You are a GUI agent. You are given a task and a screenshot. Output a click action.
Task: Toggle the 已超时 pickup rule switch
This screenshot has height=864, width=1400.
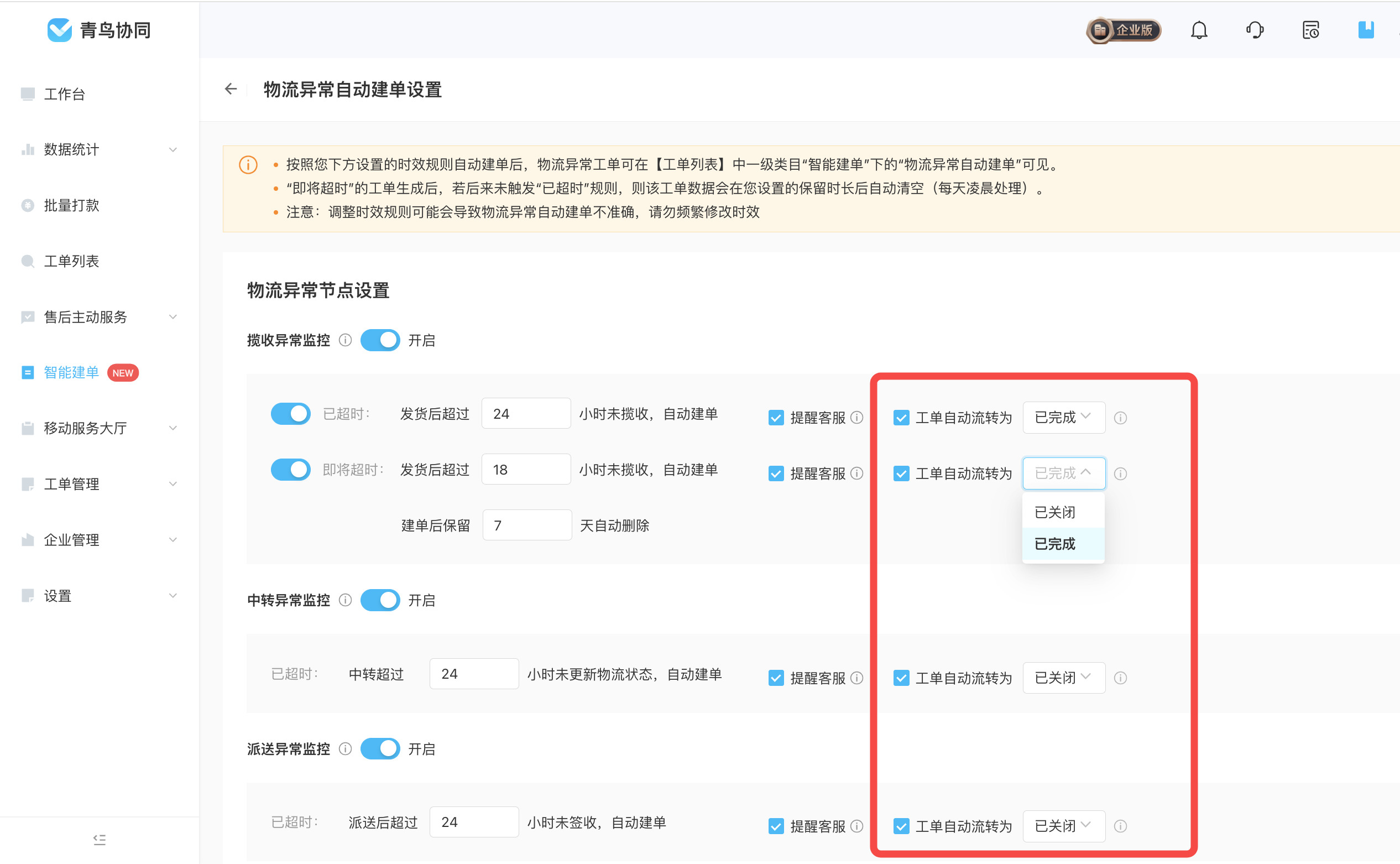(291, 414)
